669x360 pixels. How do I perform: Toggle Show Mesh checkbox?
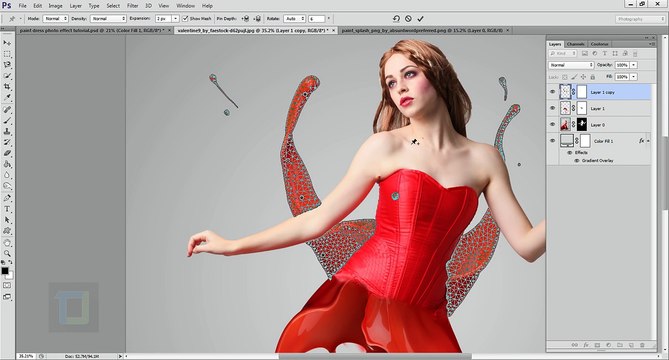[x=185, y=19]
